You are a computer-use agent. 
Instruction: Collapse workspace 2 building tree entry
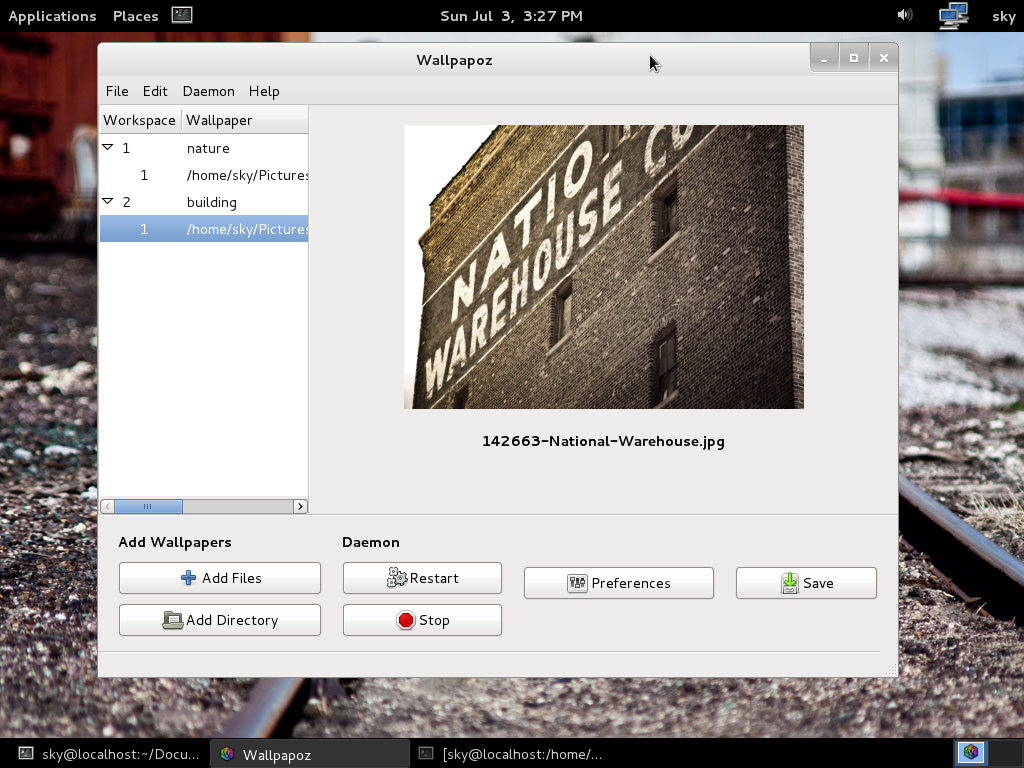tap(109, 201)
